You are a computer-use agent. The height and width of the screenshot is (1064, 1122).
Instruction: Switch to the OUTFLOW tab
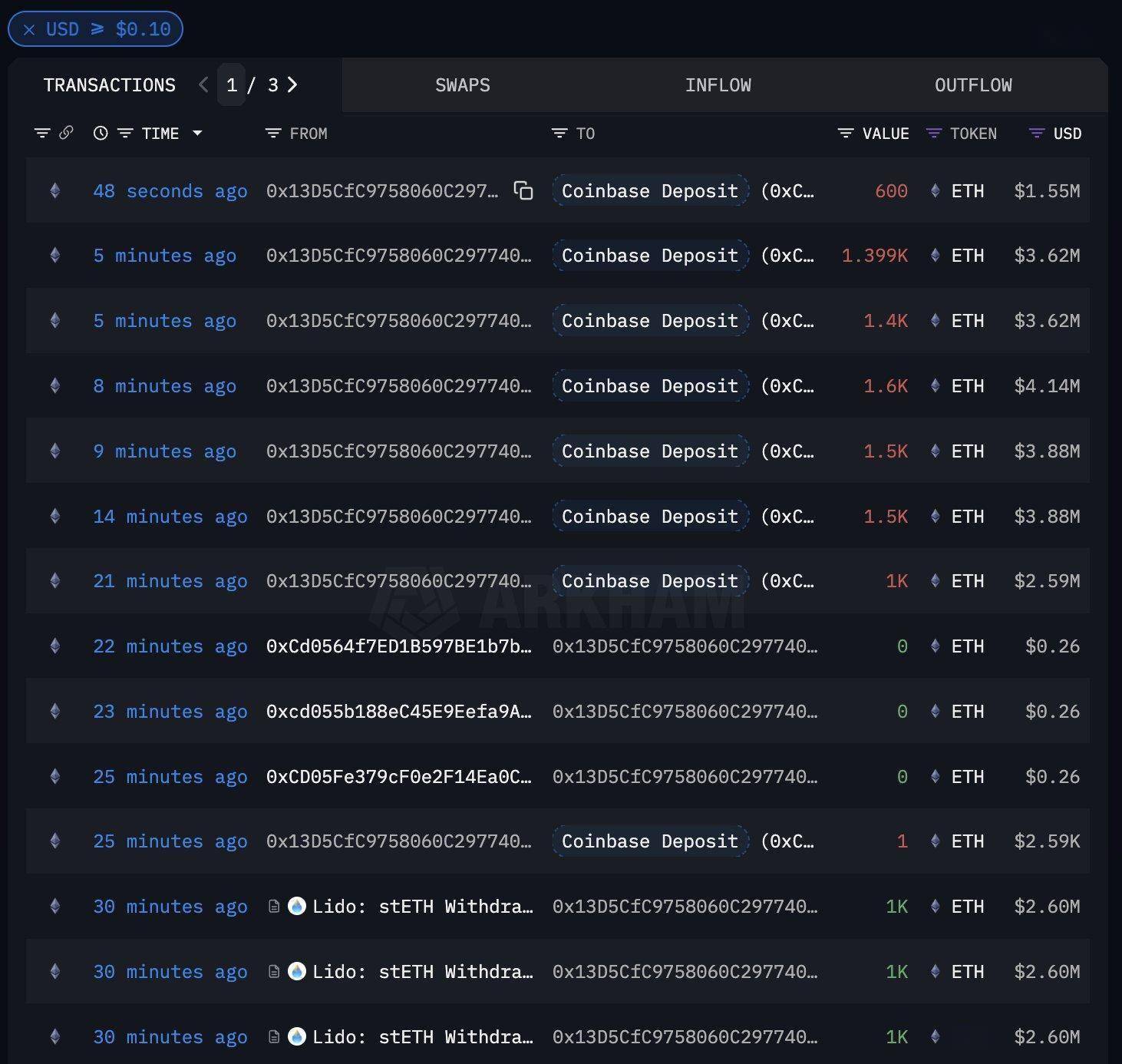pos(973,85)
